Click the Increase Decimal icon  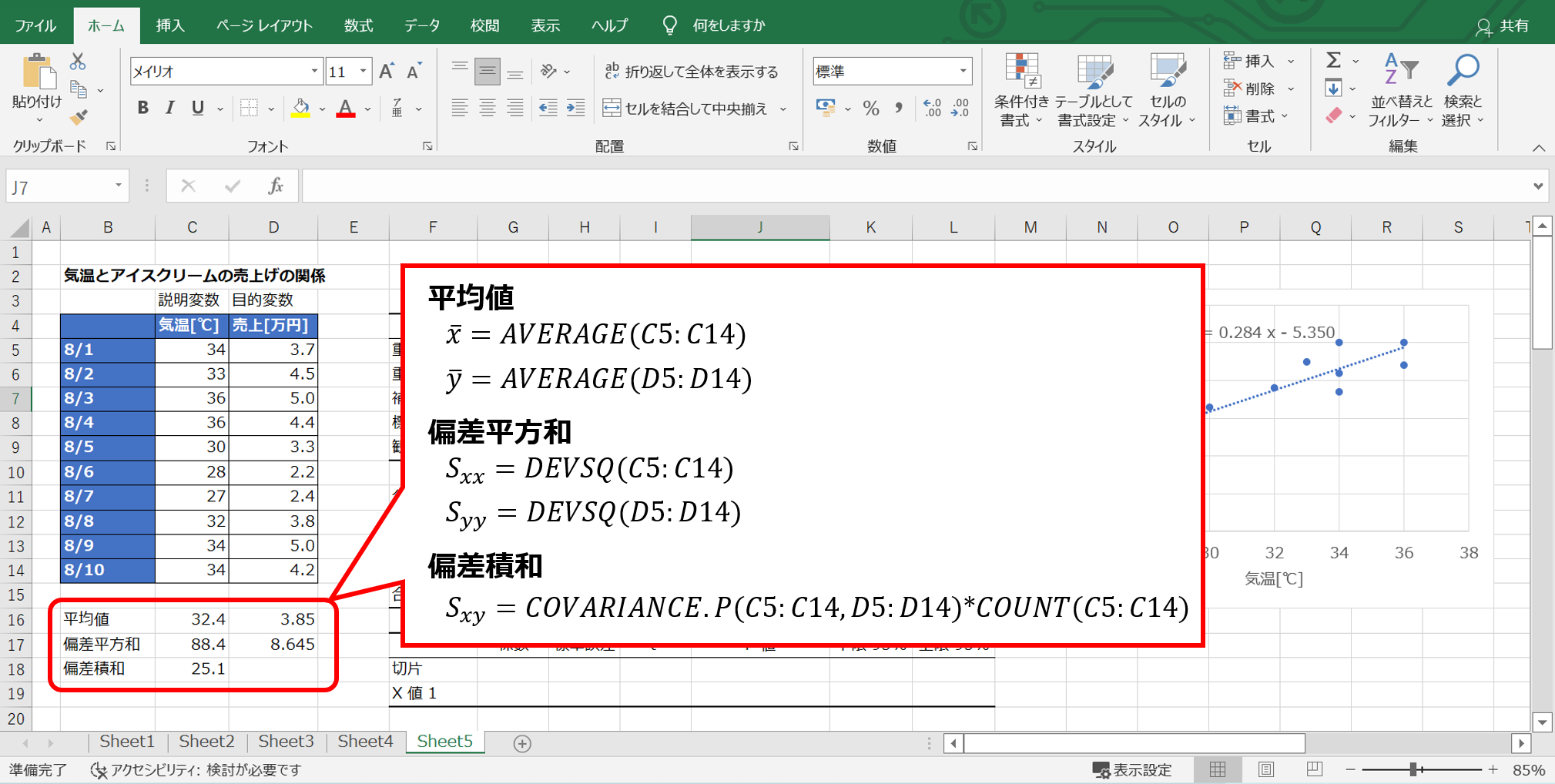coord(932,109)
